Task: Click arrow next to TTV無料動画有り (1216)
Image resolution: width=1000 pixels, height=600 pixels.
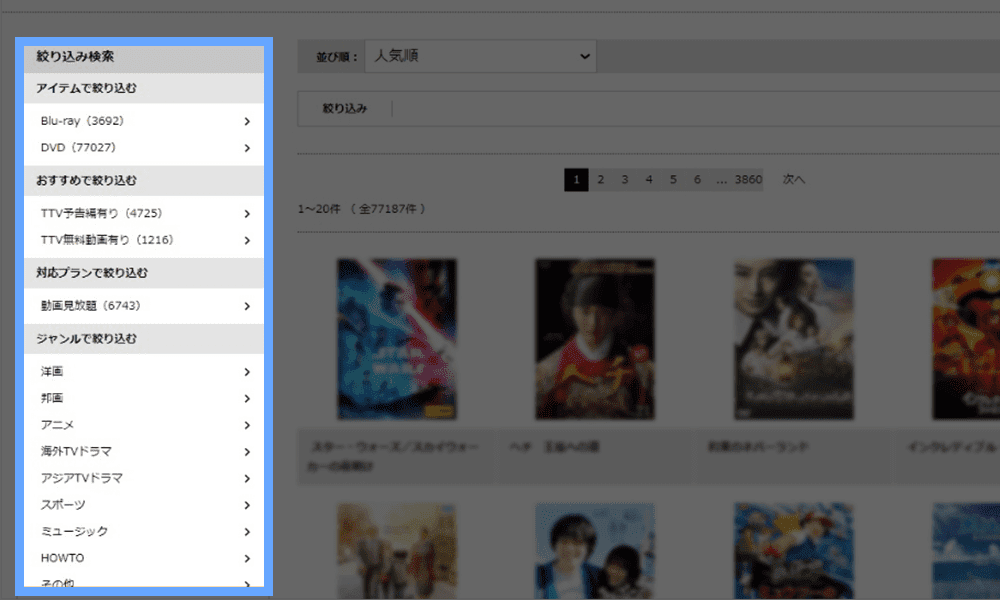Action: coord(246,240)
